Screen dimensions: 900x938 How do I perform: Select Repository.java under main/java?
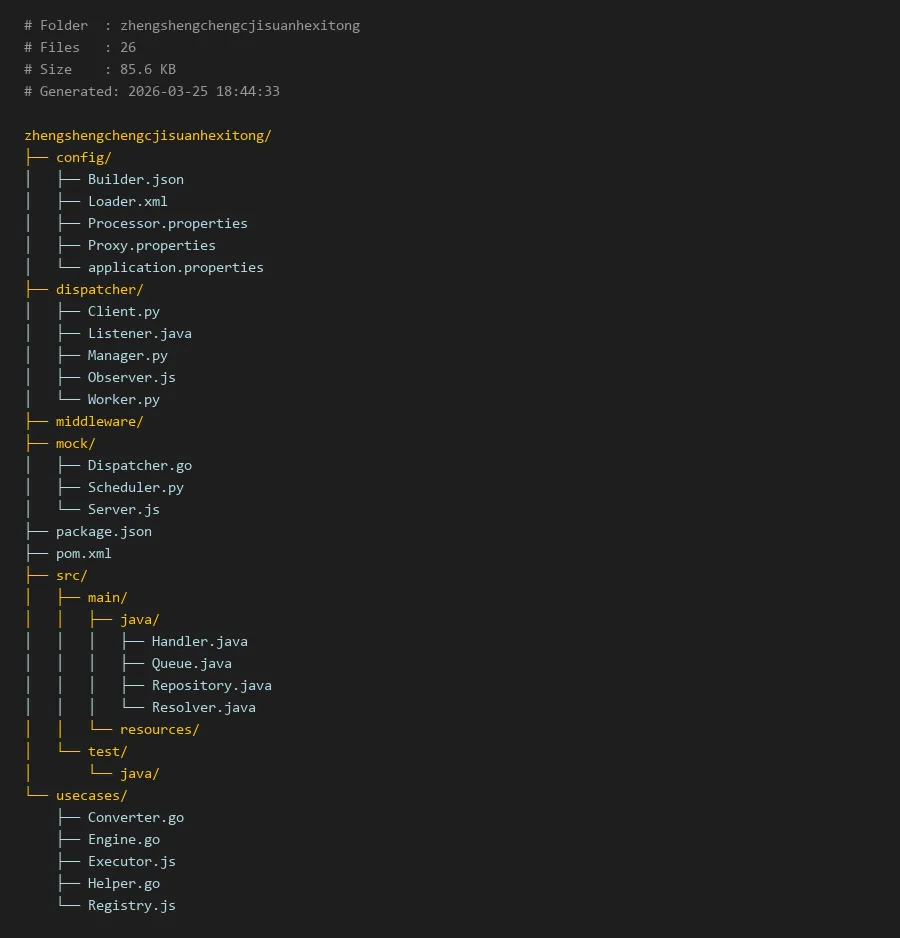(211, 685)
